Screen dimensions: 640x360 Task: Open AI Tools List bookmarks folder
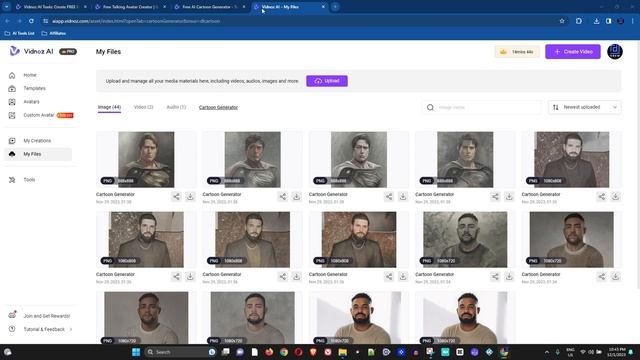point(20,33)
